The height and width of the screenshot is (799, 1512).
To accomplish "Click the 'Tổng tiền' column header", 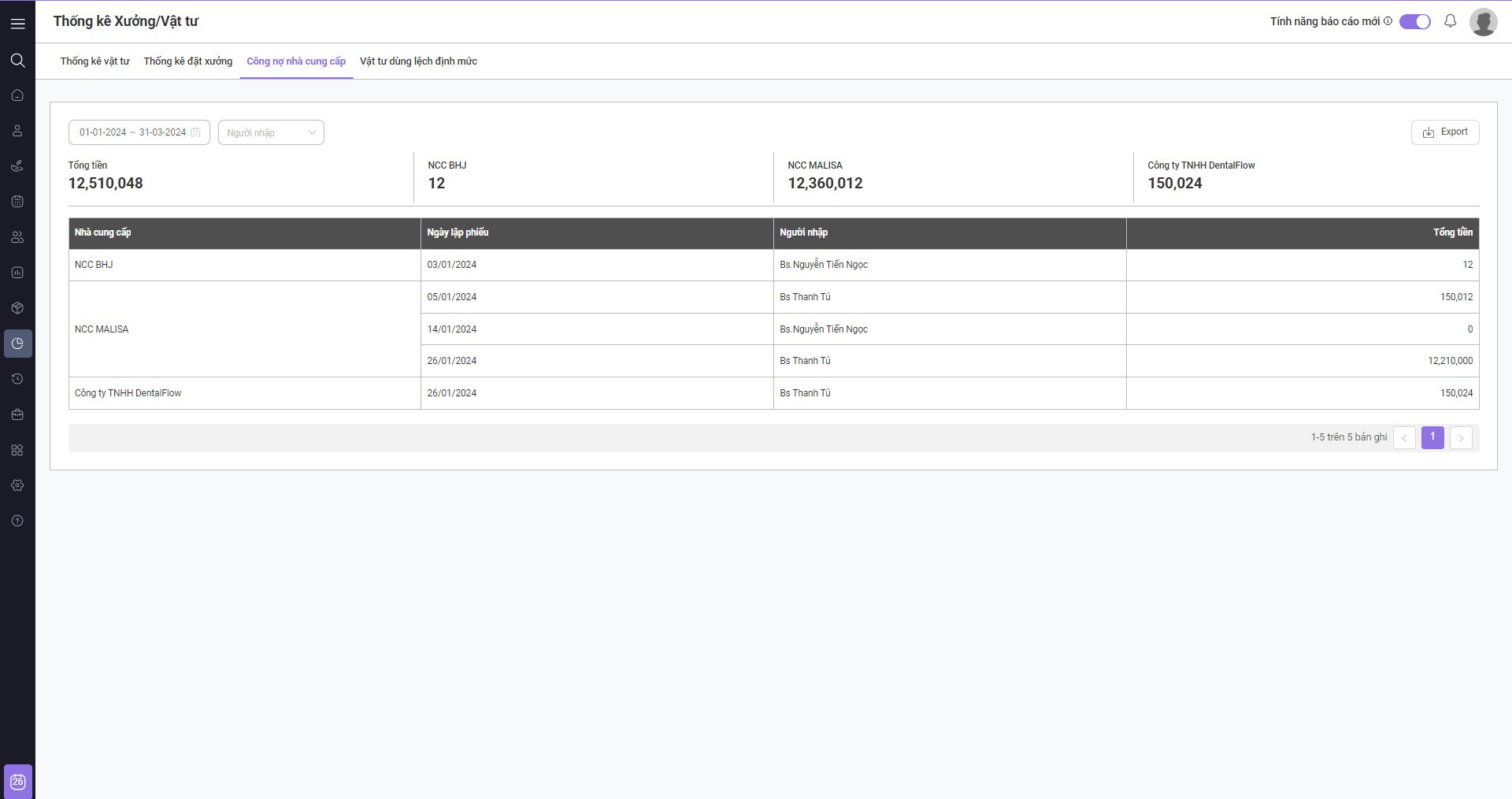I will [x=1452, y=232].
